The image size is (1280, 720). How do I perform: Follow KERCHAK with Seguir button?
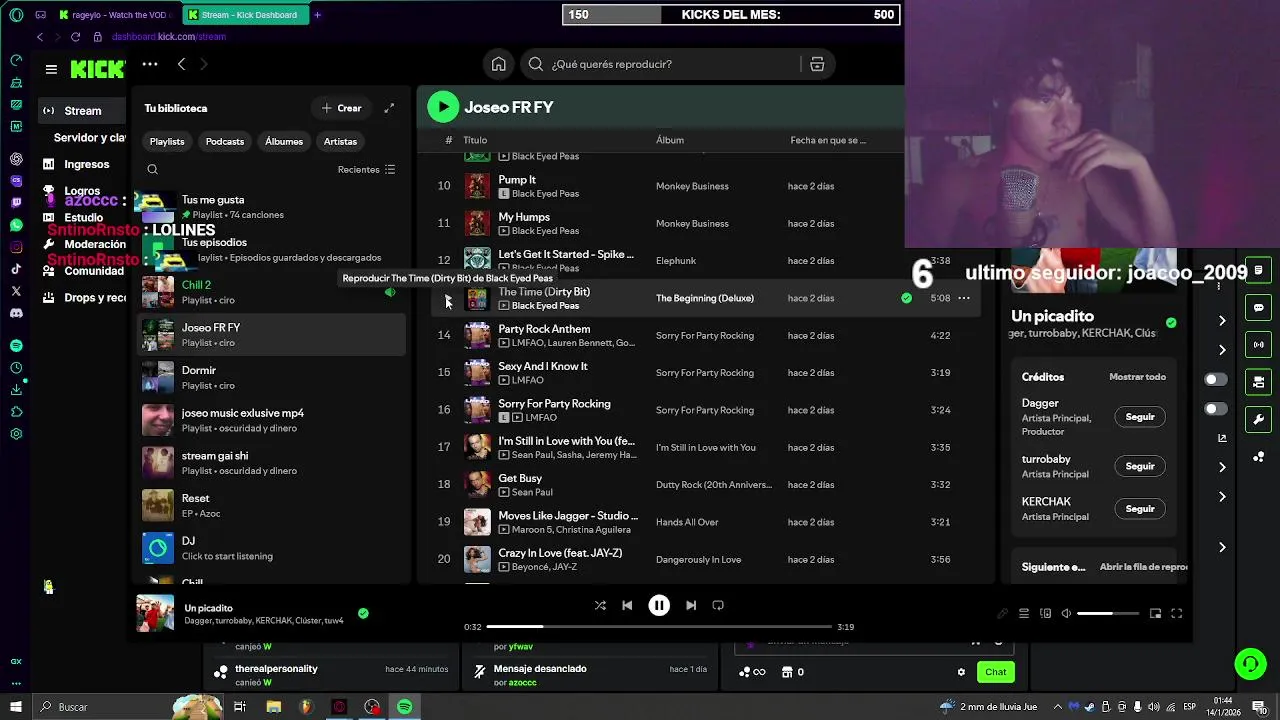[x=1140, y=509]
